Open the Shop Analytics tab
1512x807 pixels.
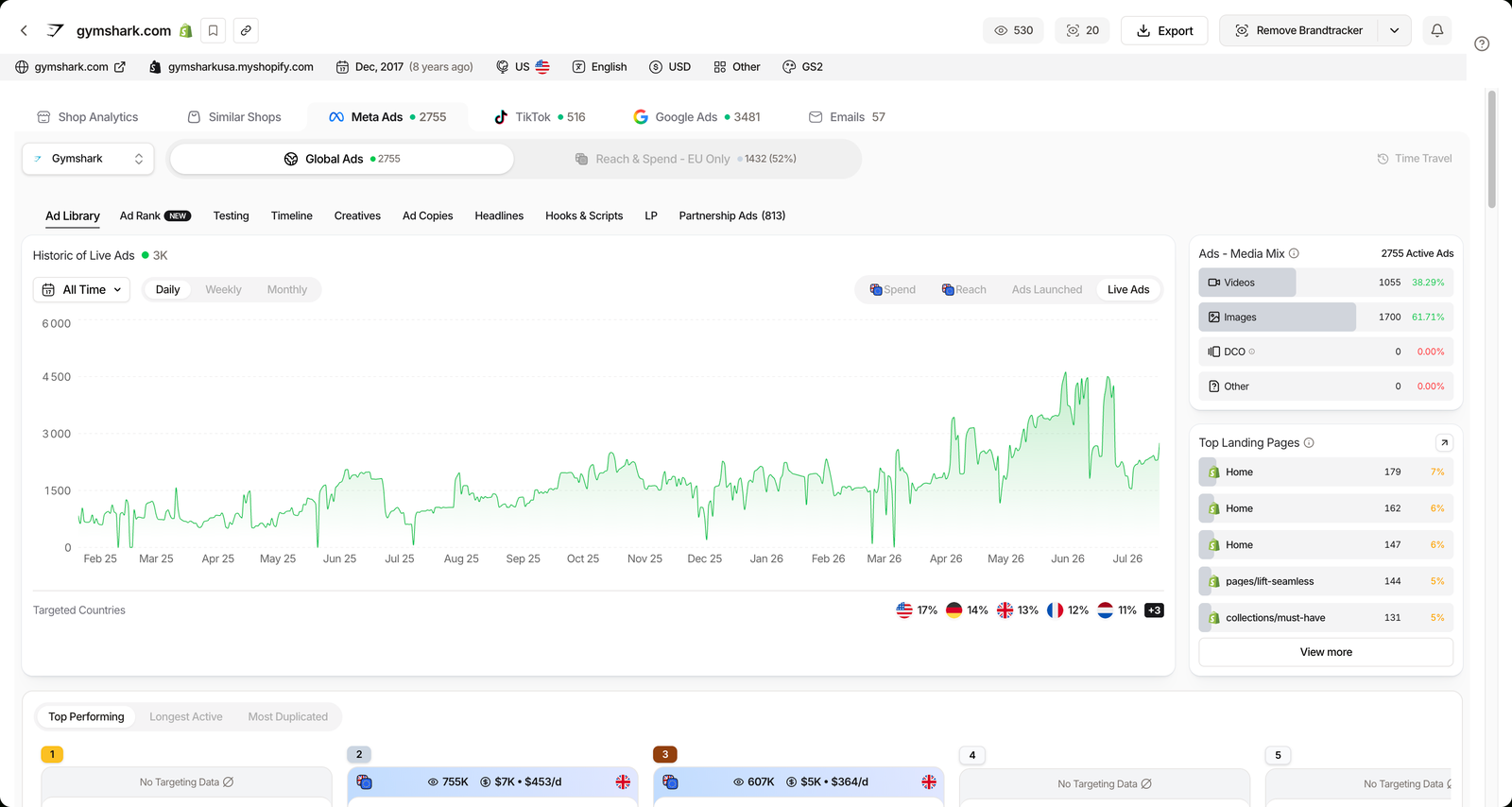(x=88, y=117)
